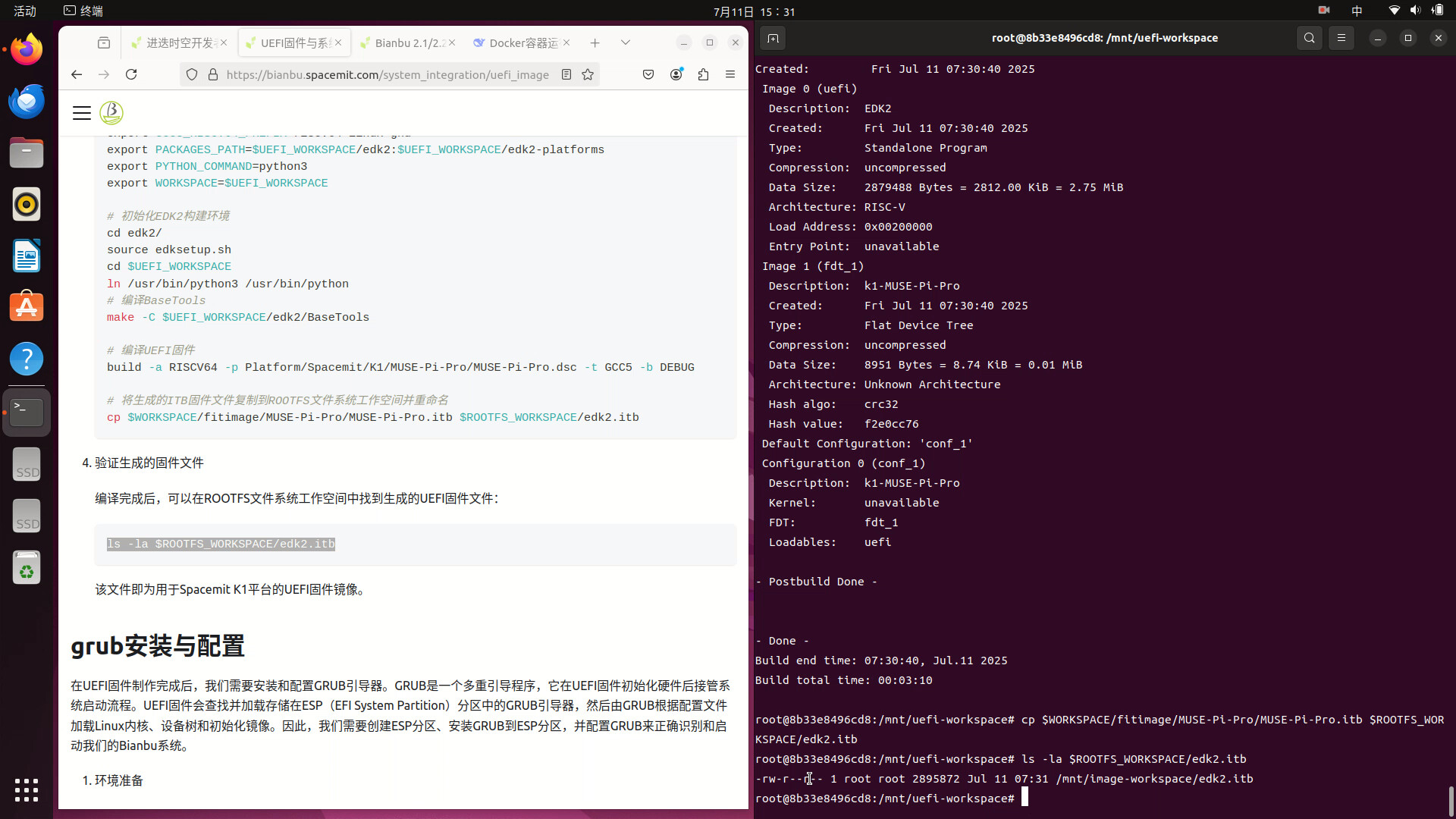1456x819 pixels.
Task: Launch LibreOffice Writer from the dock
Action: point(27,256)
